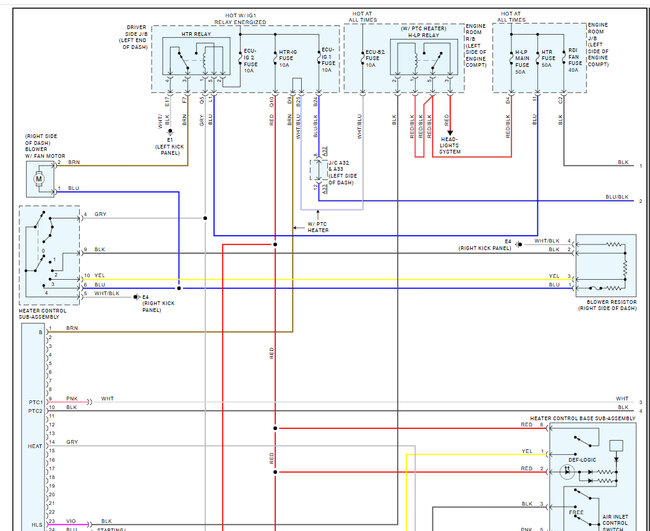Select the HTR-IG 10A fuse symbol

click(275, 58)
